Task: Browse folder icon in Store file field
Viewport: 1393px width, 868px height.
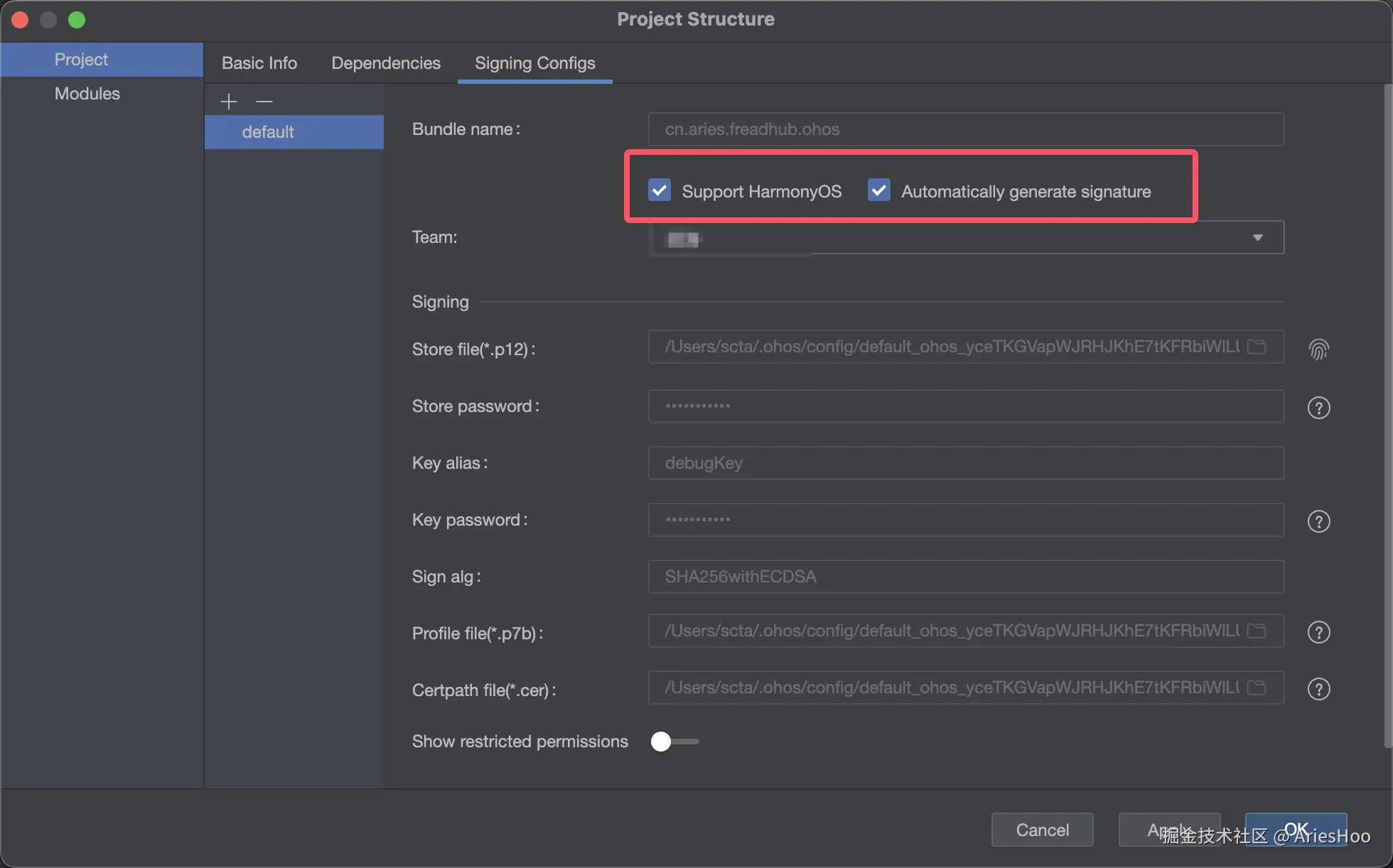Action: point(1257,347)
